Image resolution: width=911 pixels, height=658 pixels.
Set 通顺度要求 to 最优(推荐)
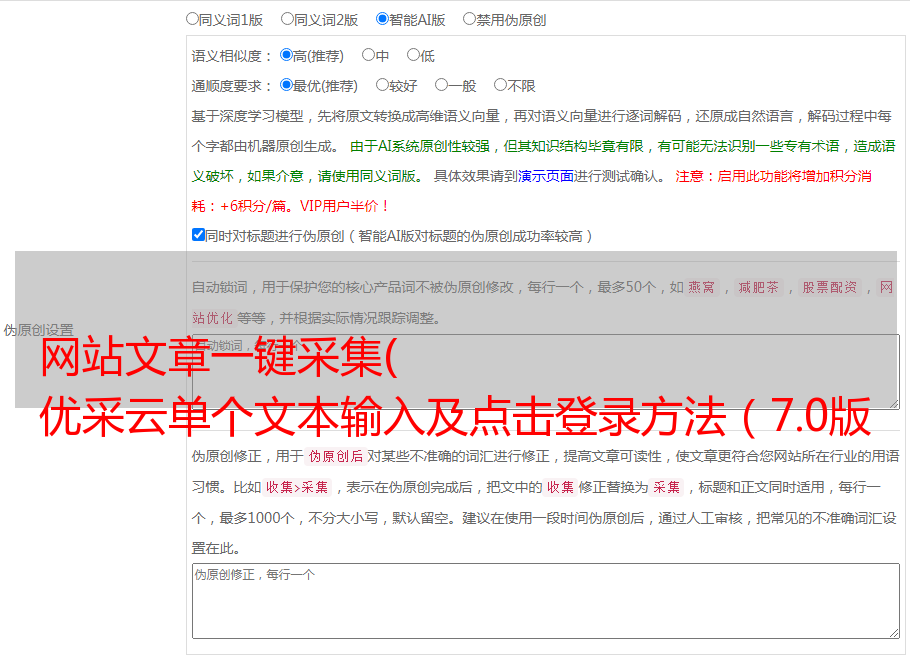click(286, 85)
